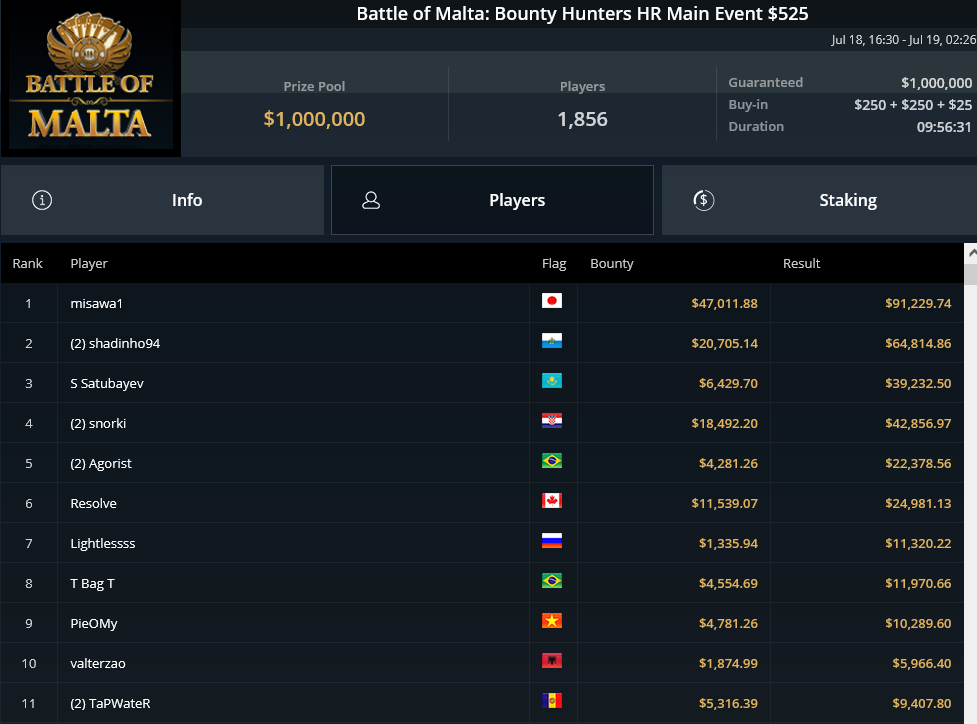The height and width of the screenshot is (724, 977).
Task: Click the Vietnam flag next to PieOMy
Action: point(551,621)
